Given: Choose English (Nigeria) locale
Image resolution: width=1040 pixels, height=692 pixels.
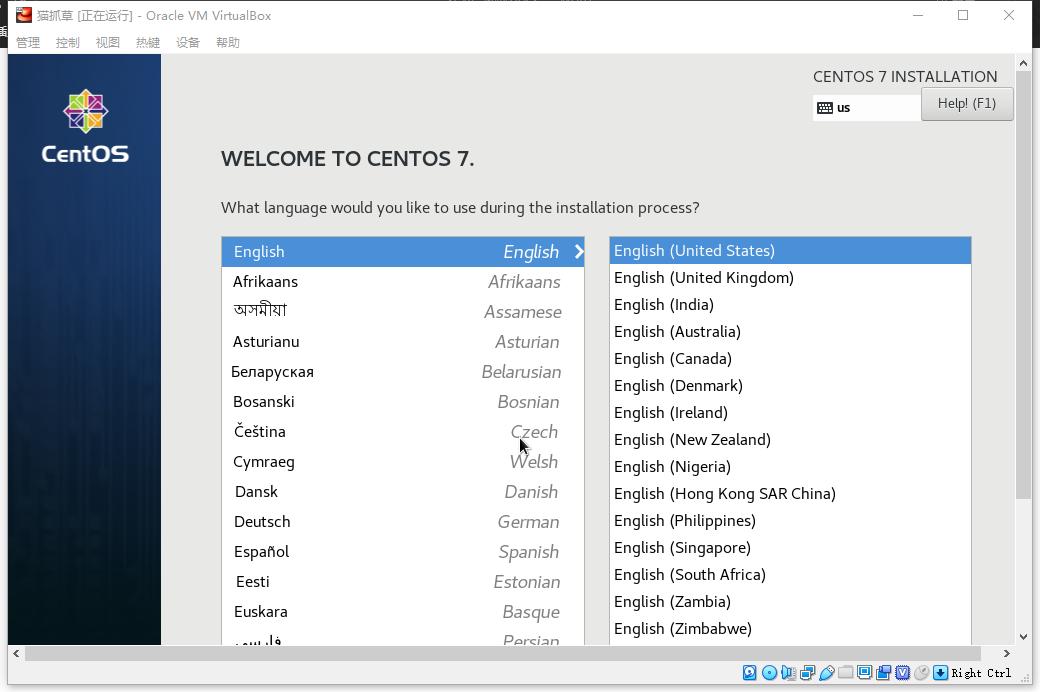Looking at the screenshot, I should 790,466.
